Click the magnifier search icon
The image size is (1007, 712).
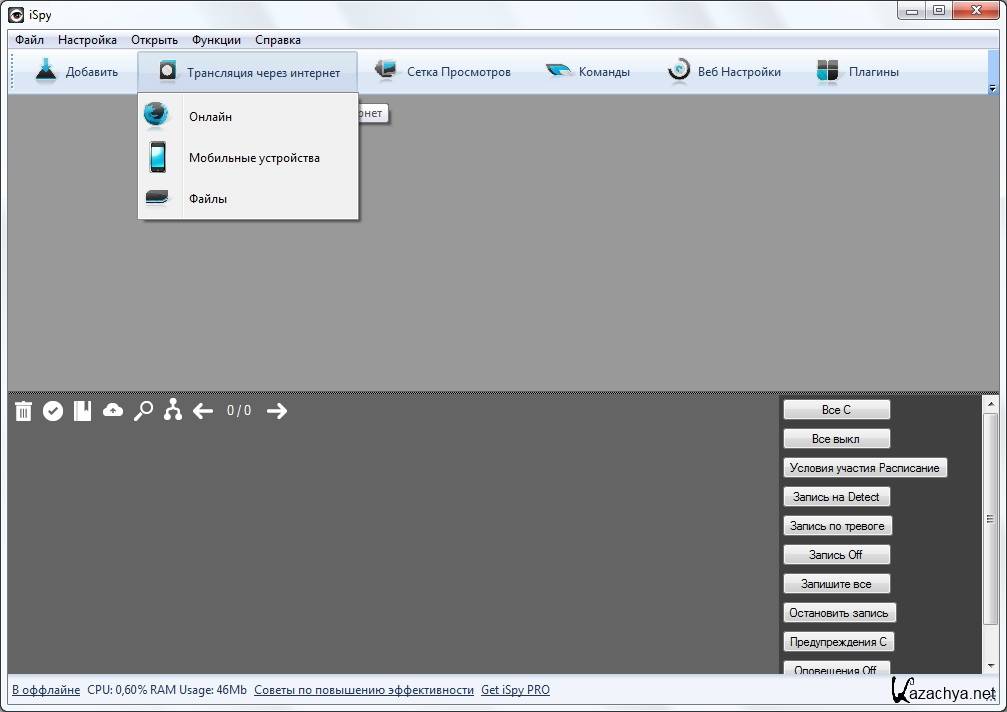click(144, 411)
